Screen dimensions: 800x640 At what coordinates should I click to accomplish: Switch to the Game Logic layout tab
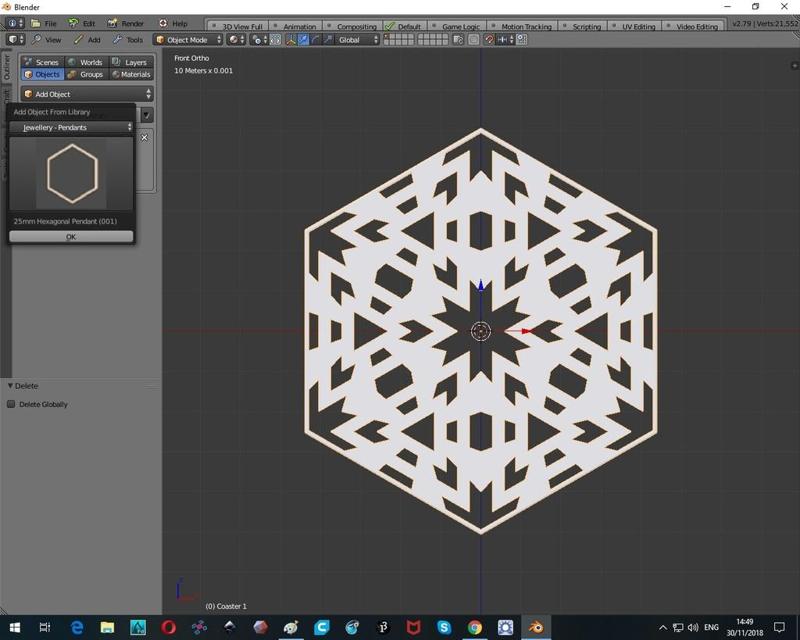coord(458,27)
